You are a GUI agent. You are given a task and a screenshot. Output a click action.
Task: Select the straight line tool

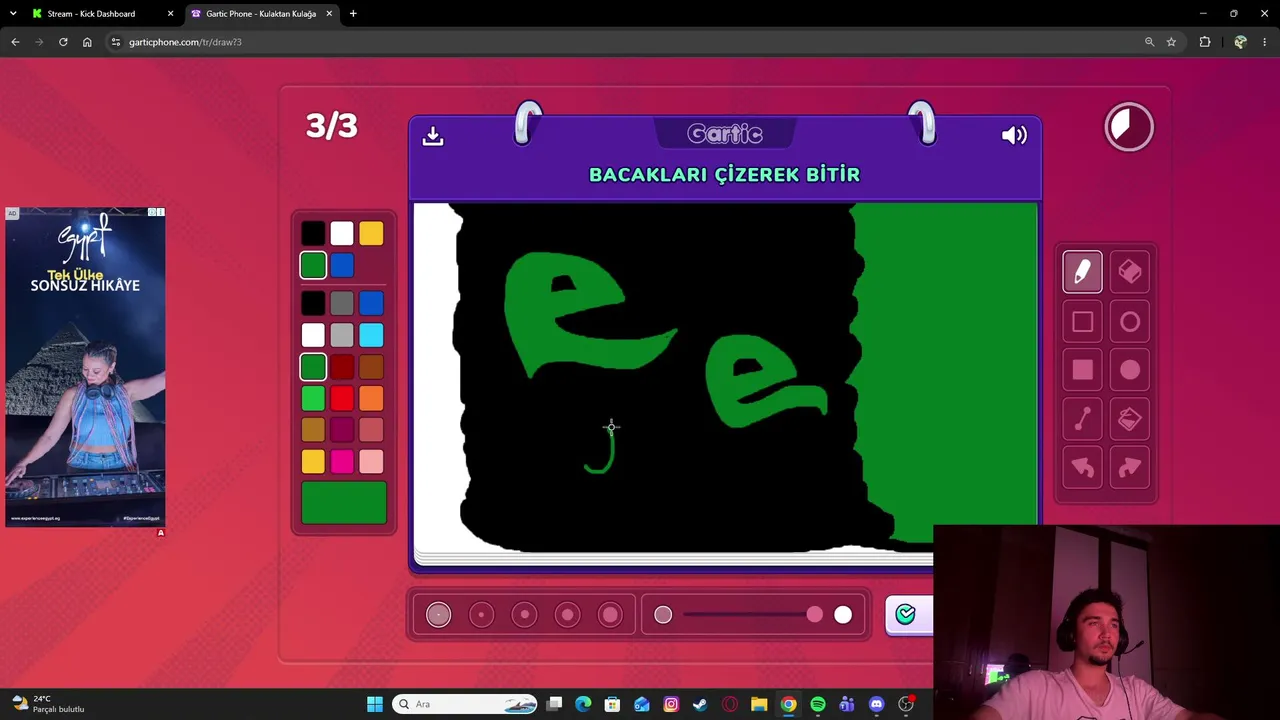click(x=1082, y=420)
